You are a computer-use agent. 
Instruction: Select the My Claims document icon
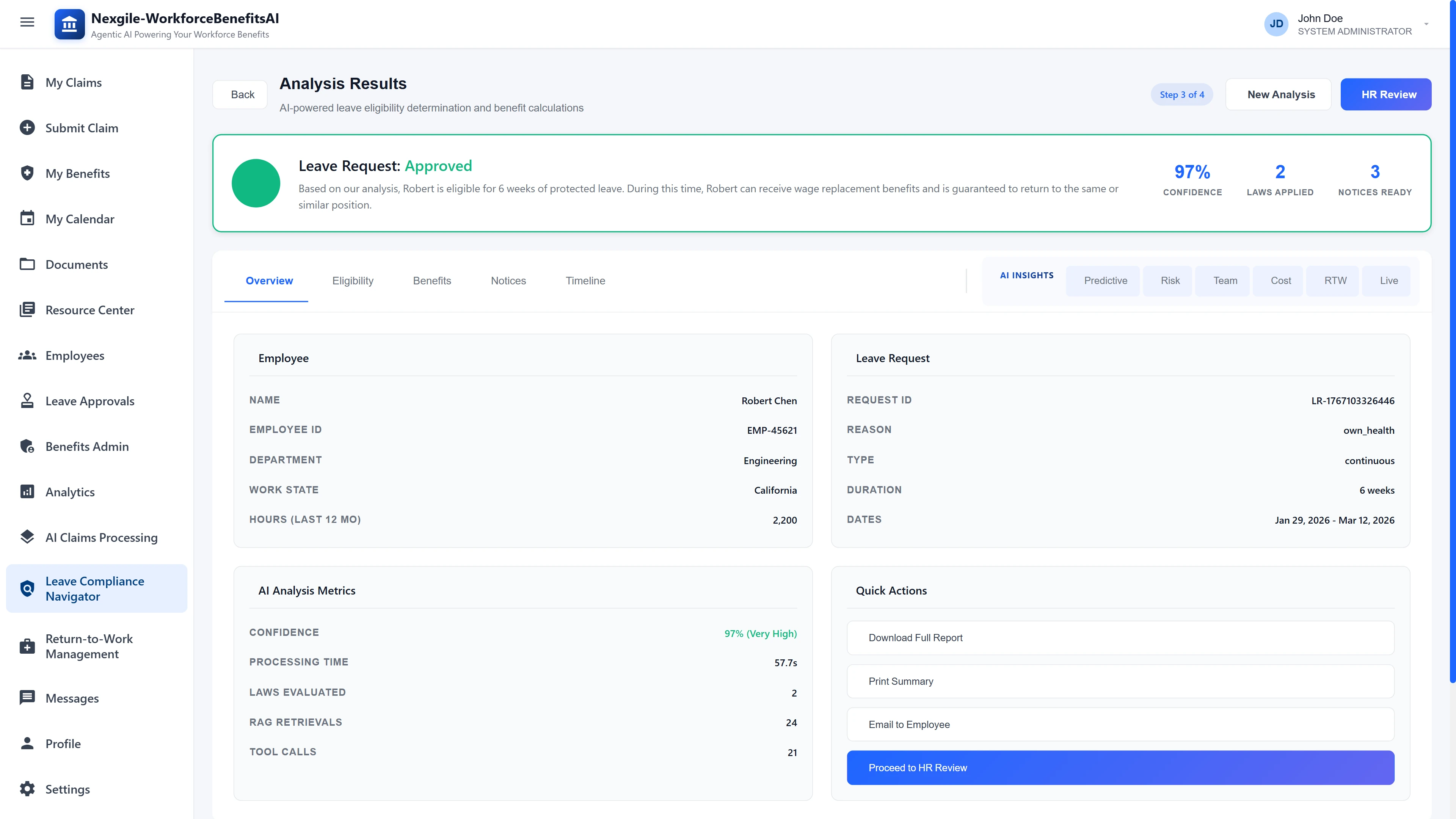tap(28, 82)
